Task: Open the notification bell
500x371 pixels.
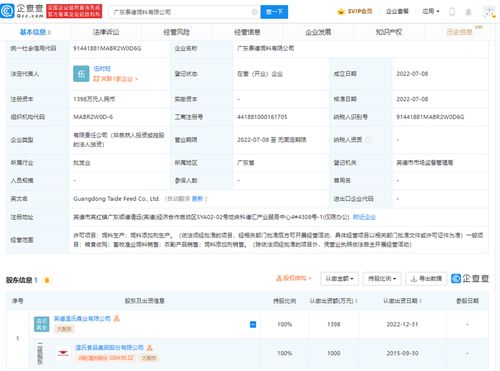Action: coord(468,12)
